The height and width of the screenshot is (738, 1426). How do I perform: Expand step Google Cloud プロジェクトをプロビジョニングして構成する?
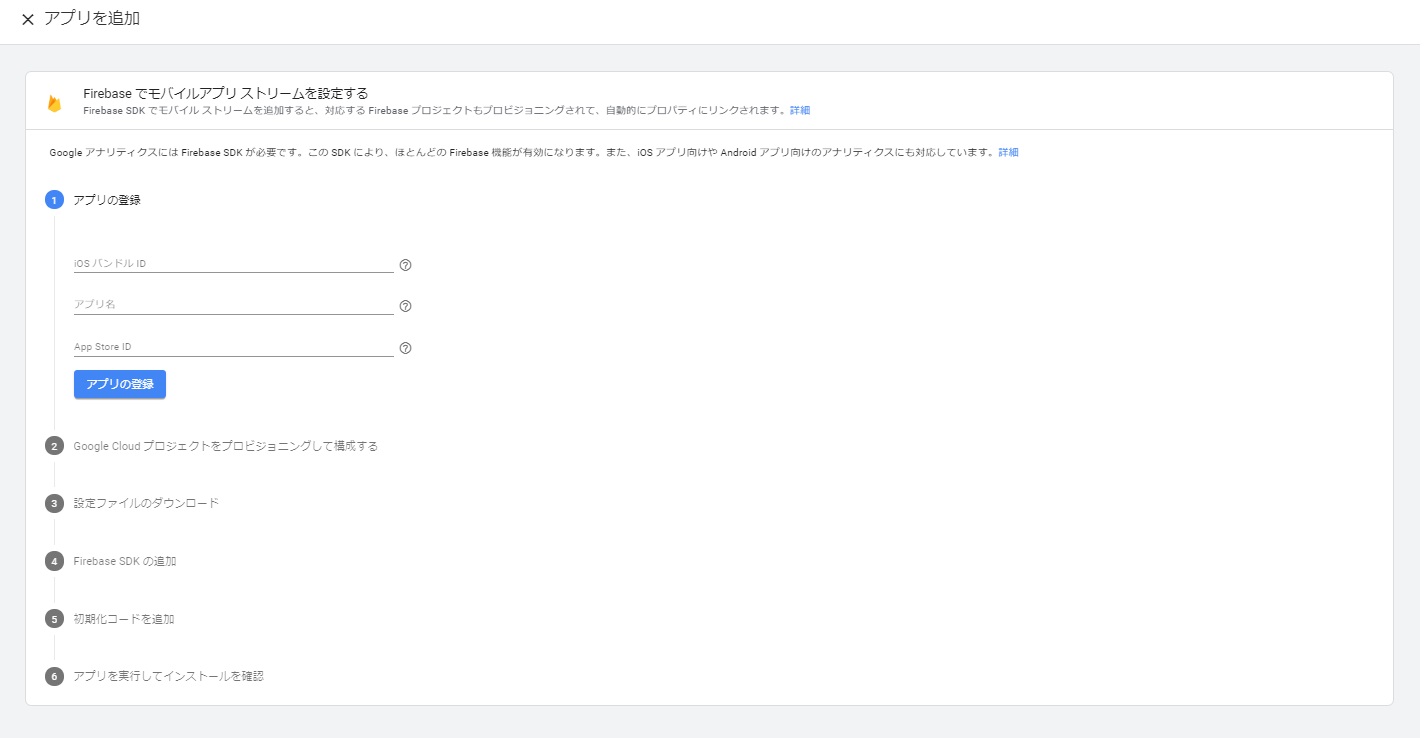coord(226,446)
